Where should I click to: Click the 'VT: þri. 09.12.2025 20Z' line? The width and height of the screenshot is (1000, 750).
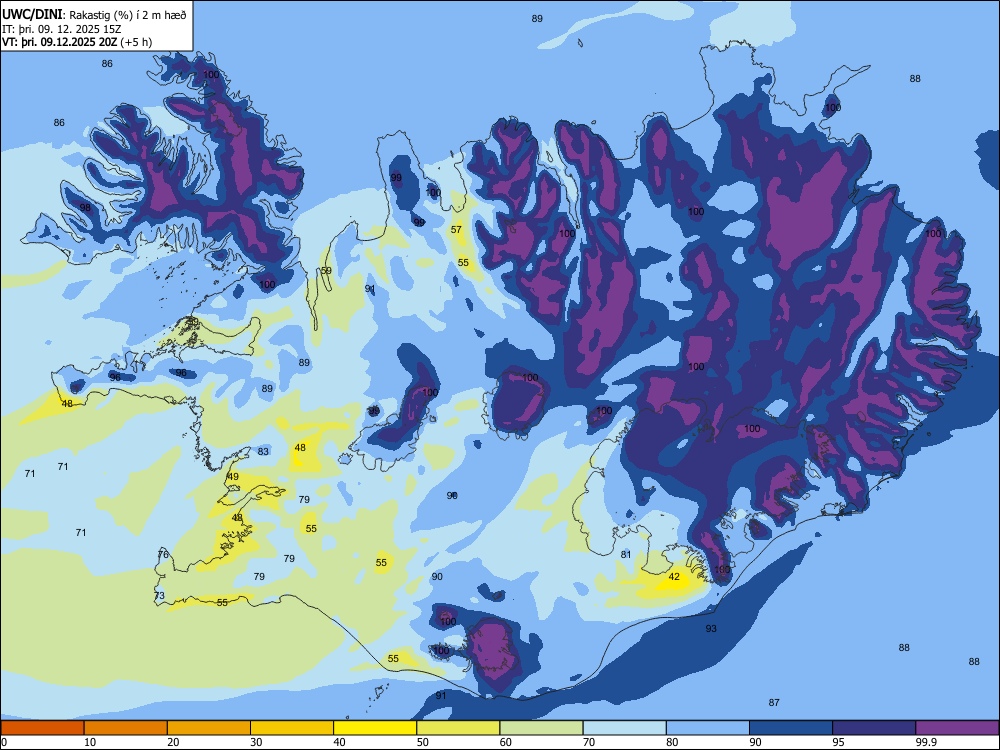[59, 42]
